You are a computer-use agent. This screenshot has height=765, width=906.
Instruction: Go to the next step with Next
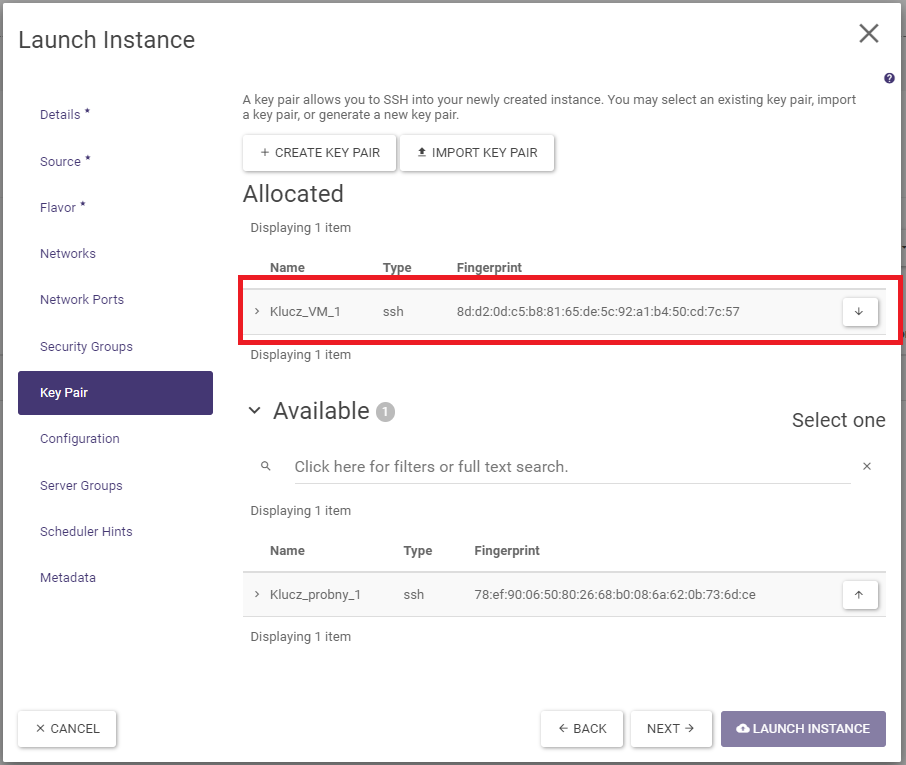point(671,729)
